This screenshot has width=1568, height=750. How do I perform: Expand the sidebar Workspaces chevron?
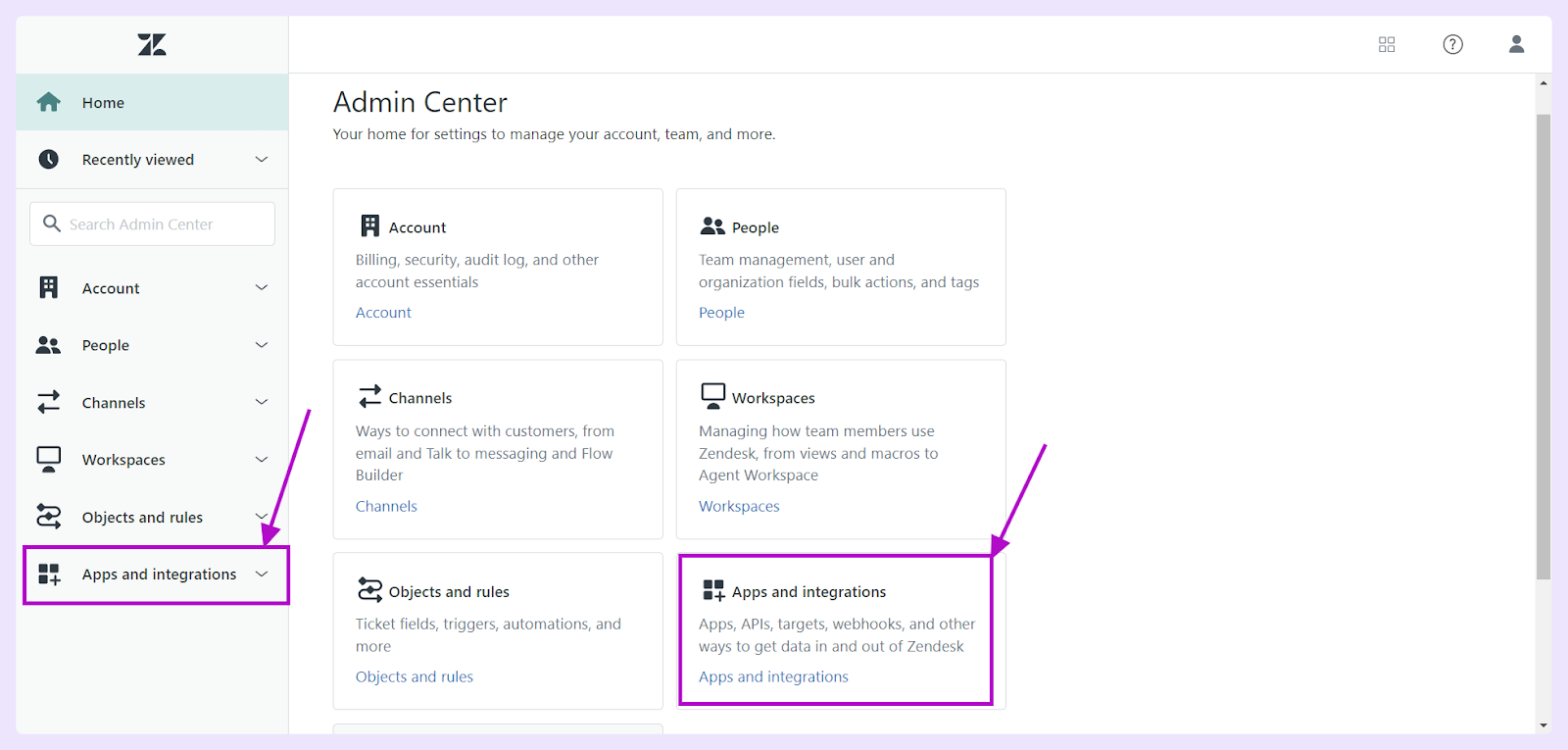tap(262, 460)
